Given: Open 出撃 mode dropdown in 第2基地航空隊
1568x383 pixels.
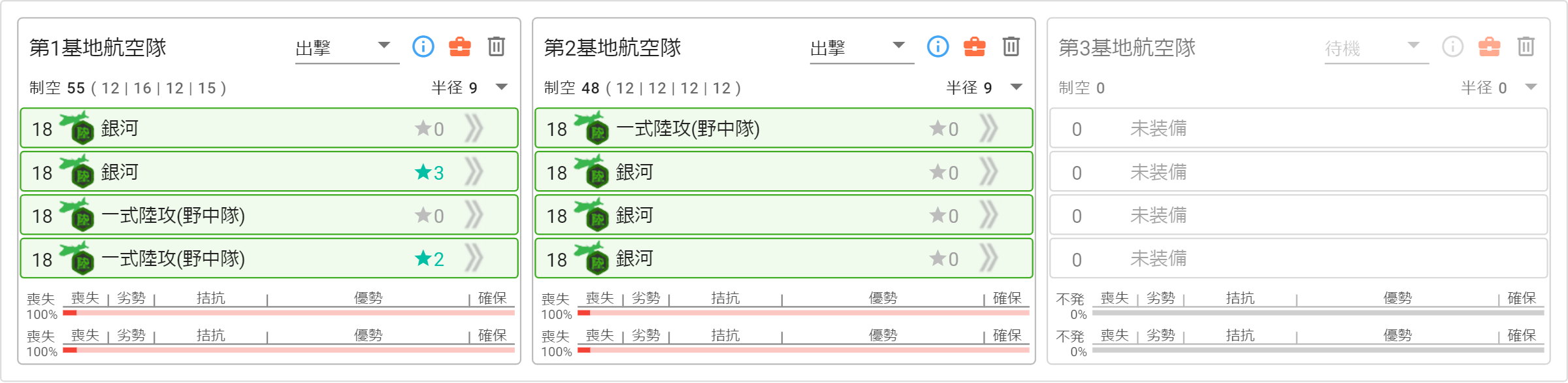Looking at the screenshot, I should coord(862,48).
